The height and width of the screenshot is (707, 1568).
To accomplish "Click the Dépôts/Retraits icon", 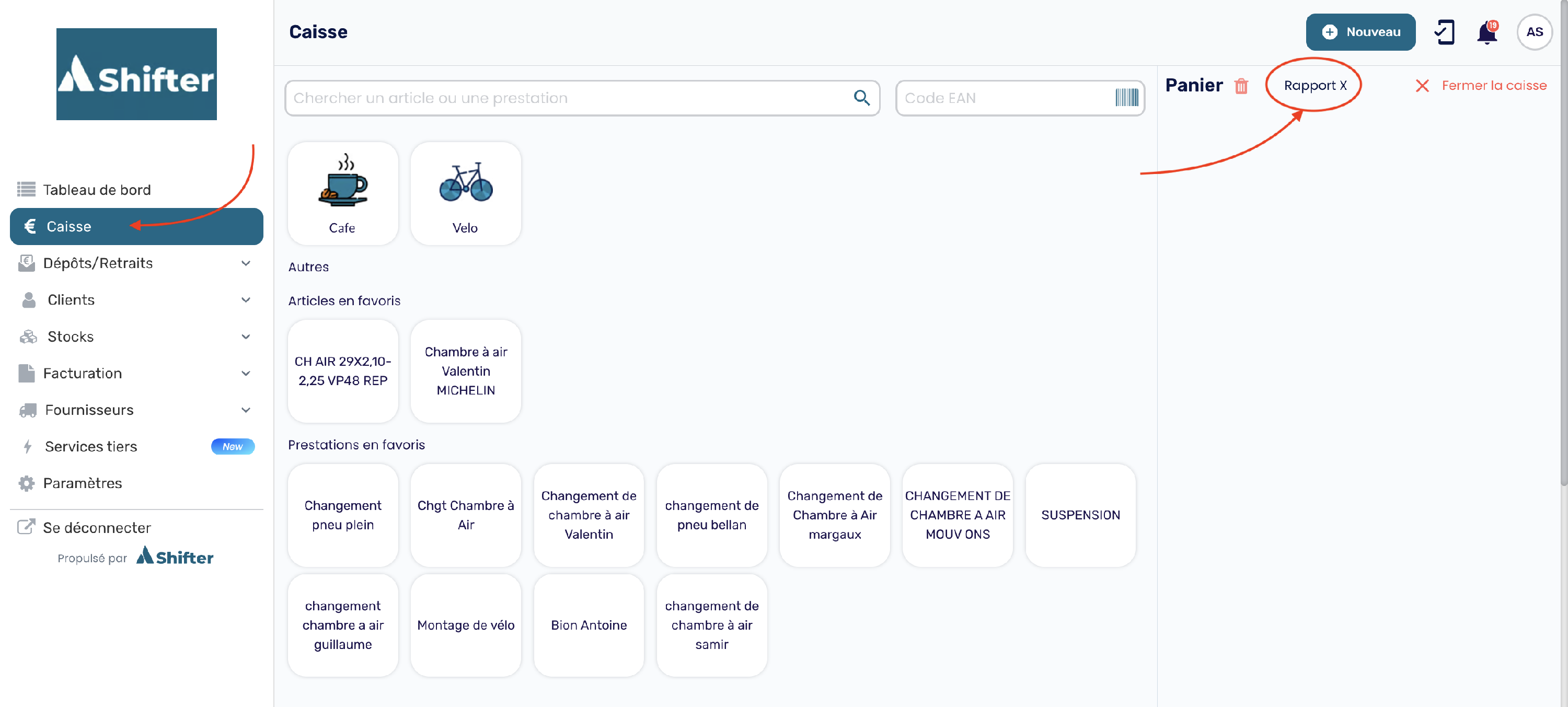I will tap(26, 263).
